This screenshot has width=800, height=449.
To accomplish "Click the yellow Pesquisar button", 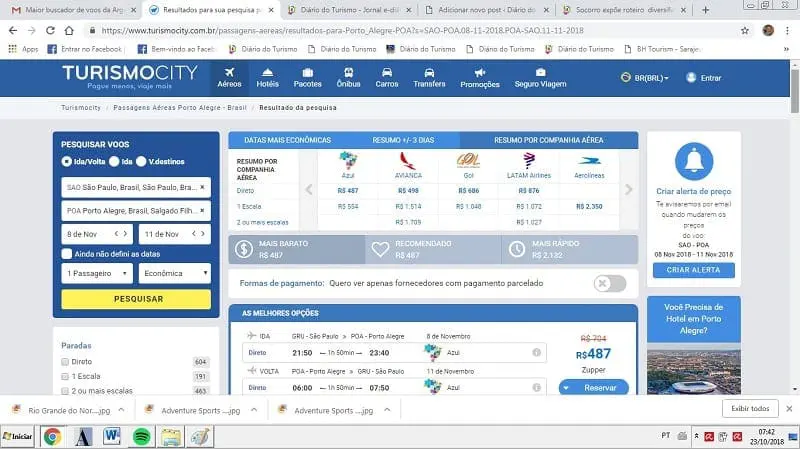I will tap(136, 299).
